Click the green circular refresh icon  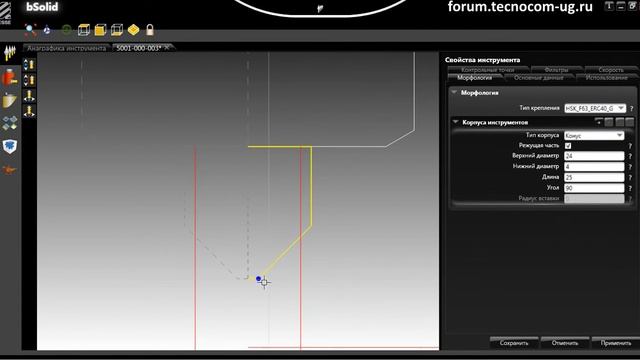pos(66,30)
